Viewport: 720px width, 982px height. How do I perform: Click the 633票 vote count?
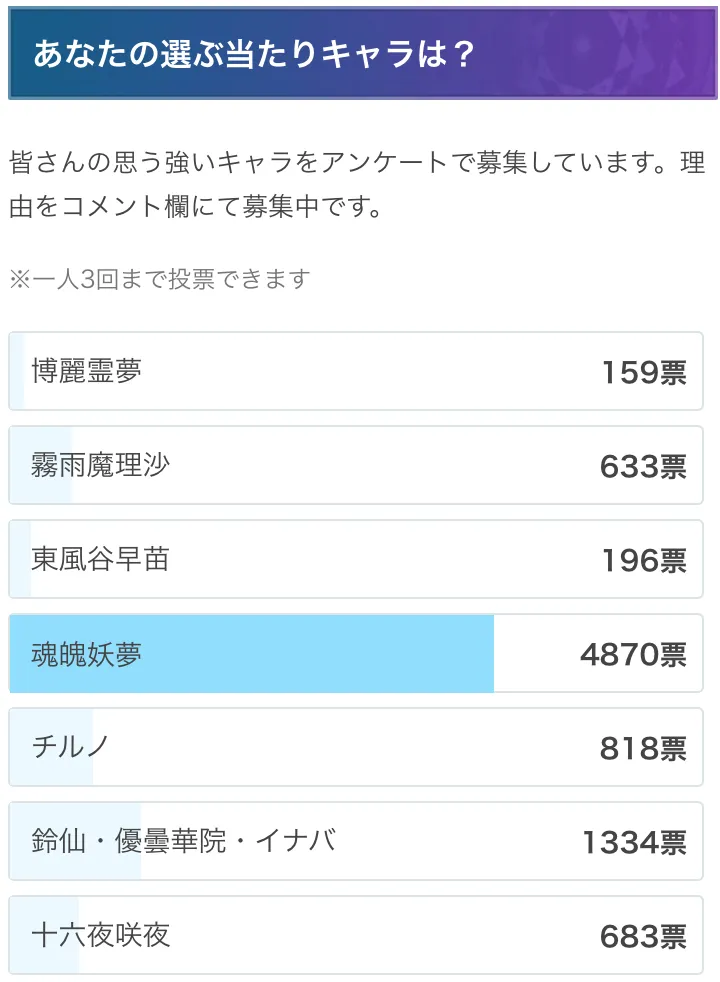coord(643,466)
